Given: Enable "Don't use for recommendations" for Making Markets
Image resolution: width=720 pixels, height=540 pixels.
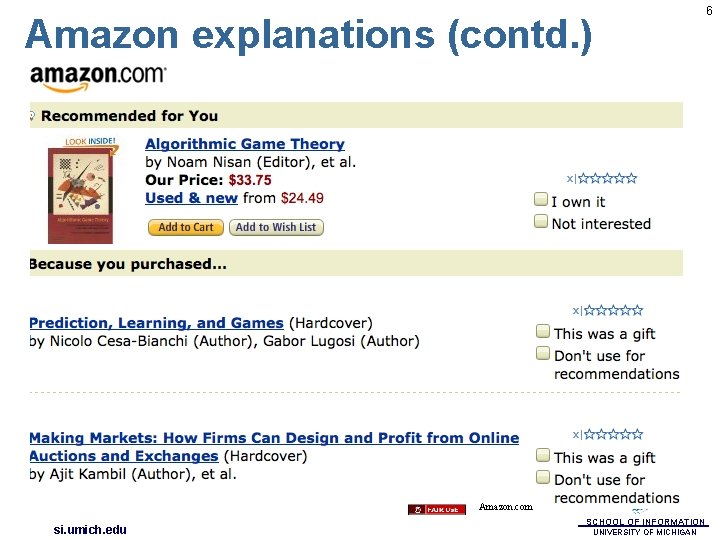Looking at the screenshot, I should pos(543,477).
